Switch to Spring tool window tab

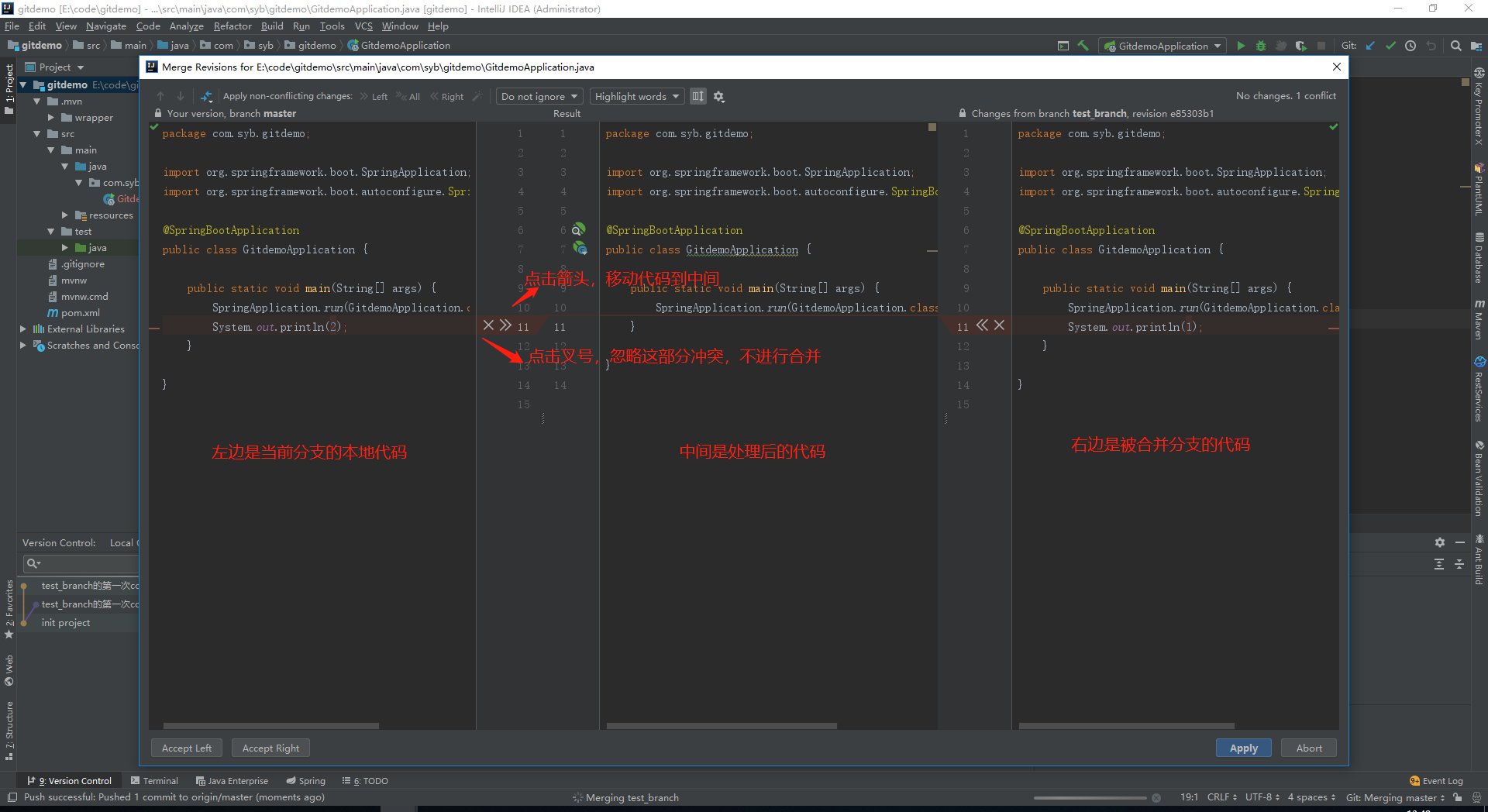(x=306, y=781)
